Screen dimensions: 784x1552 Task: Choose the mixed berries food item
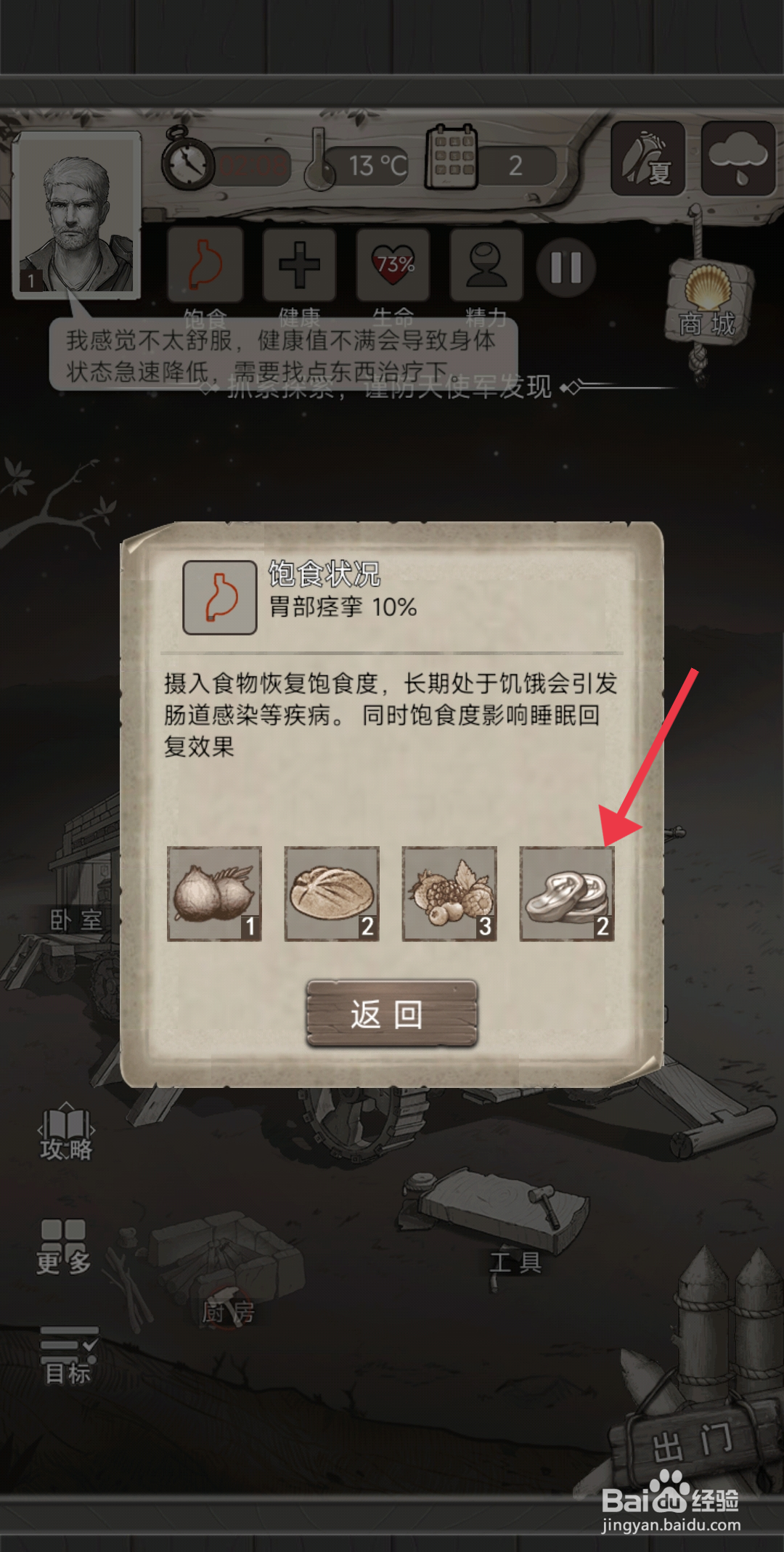(449, 894)
